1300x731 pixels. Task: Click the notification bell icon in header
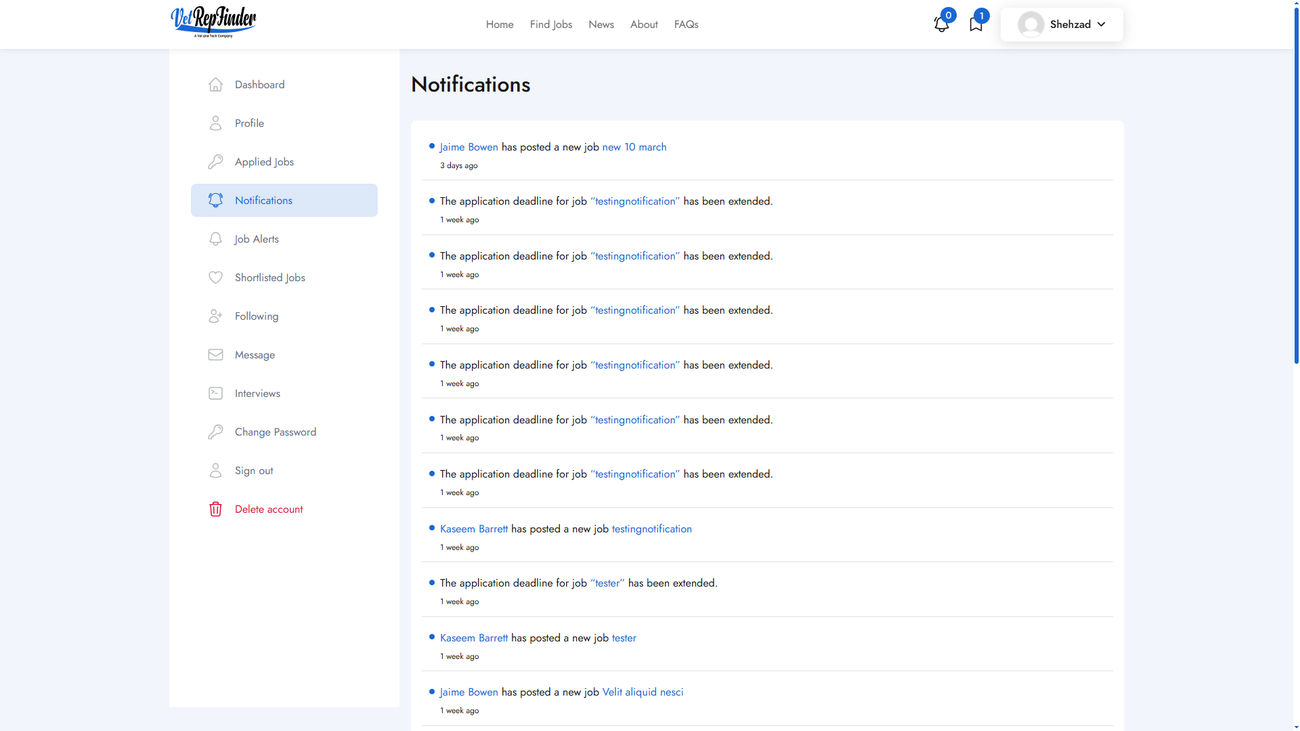pos(941,25)
